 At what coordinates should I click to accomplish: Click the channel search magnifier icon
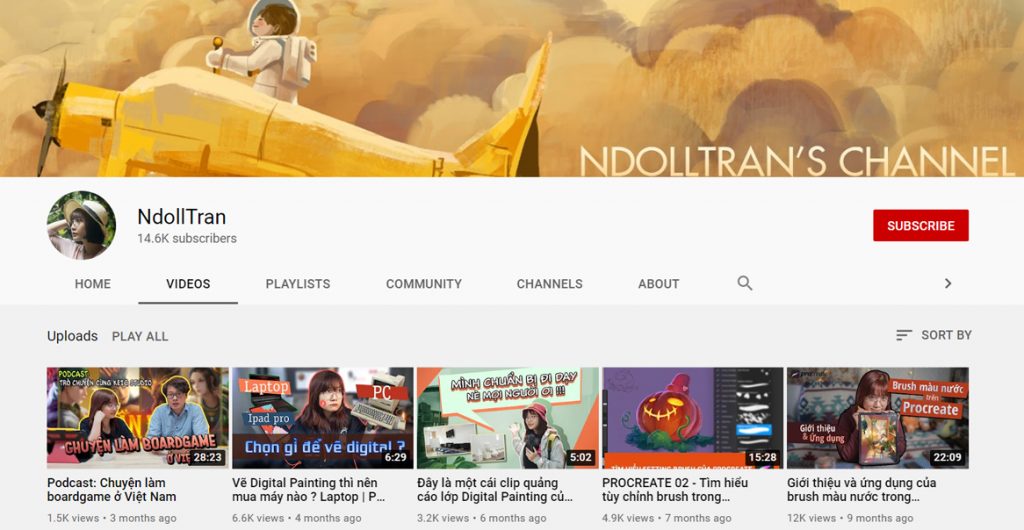(x=744, y=283)
